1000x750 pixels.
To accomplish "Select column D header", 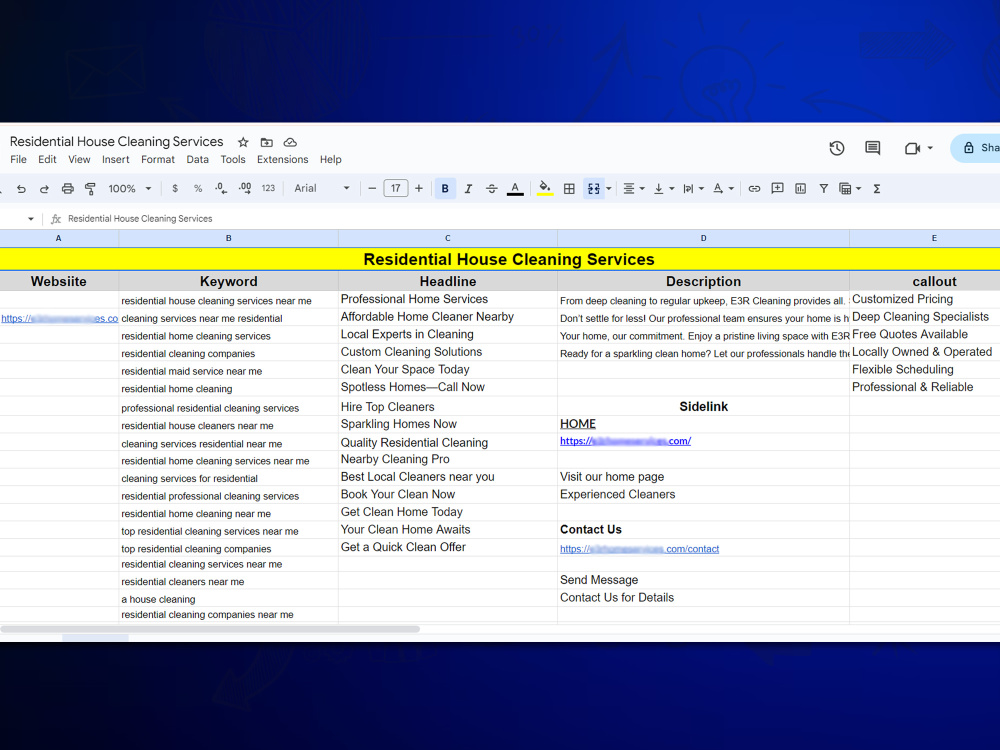I will (x=703, y=238).
